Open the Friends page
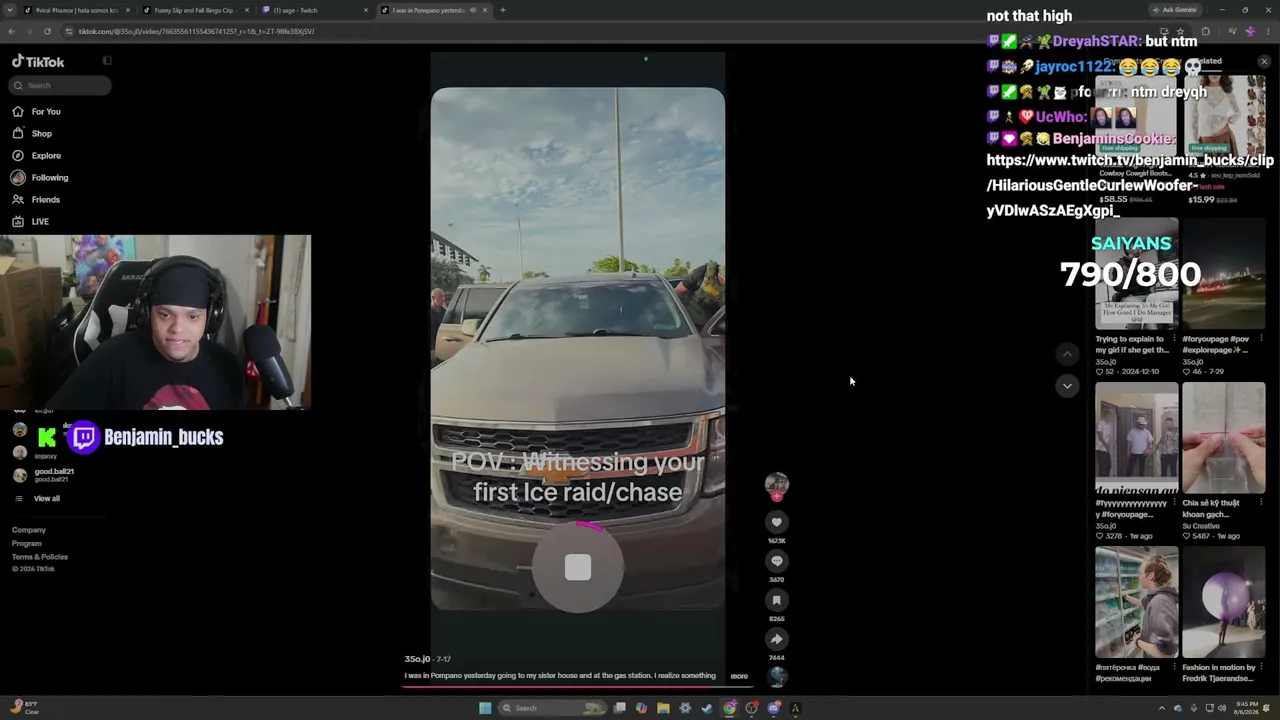The height and width of the screenshot is (720, 1280). tap(36, 199)
